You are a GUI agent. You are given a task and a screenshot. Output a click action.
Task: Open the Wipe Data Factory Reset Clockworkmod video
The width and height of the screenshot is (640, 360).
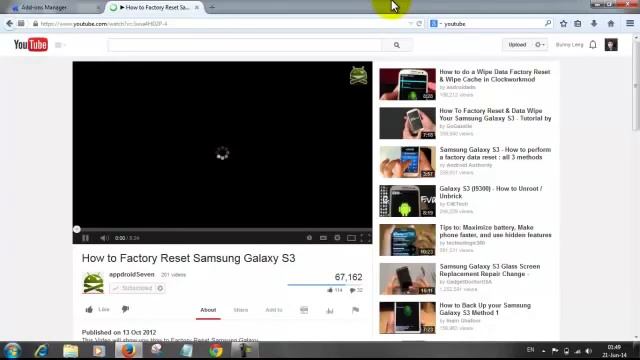coord(495,76)
